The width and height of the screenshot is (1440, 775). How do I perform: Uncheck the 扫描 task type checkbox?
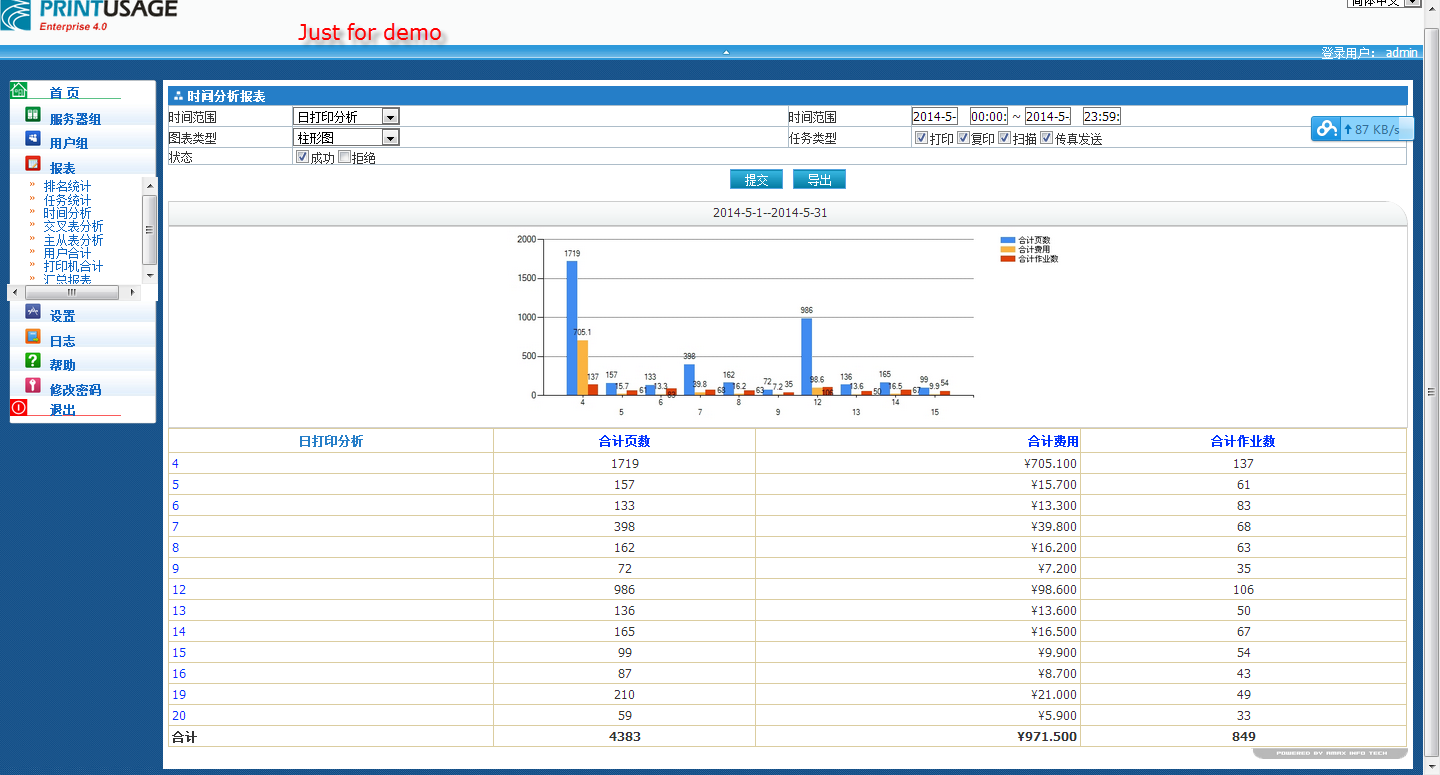[1005, 138]
